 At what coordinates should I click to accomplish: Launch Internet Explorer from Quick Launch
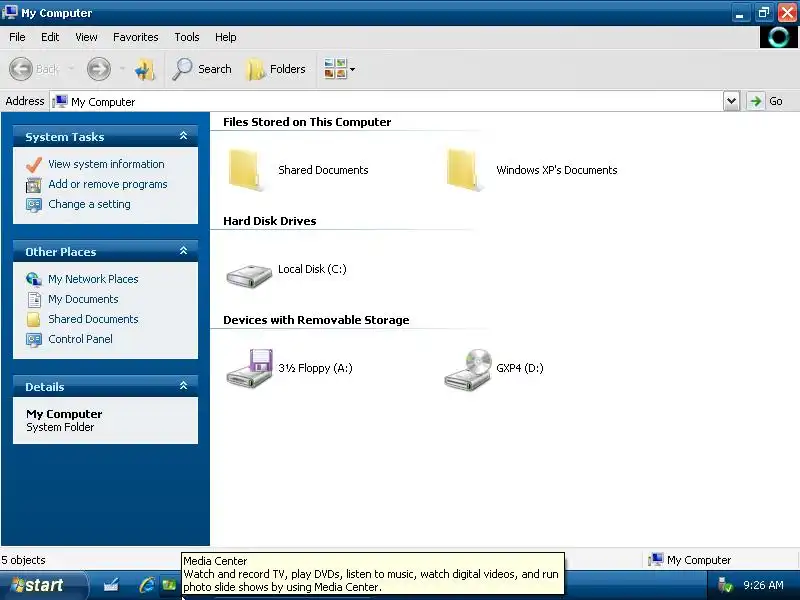(146, 585)
